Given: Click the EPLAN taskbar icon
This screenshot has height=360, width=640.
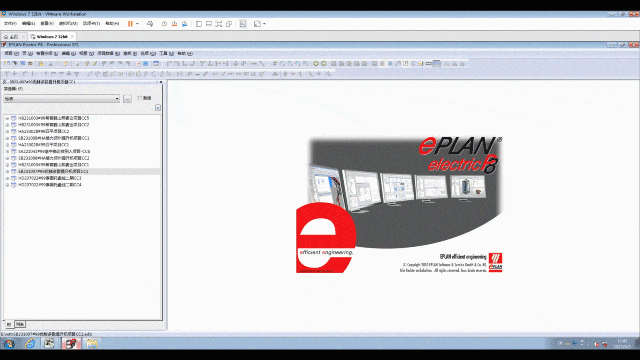Looking at the screenshot, I should point(71,344).
